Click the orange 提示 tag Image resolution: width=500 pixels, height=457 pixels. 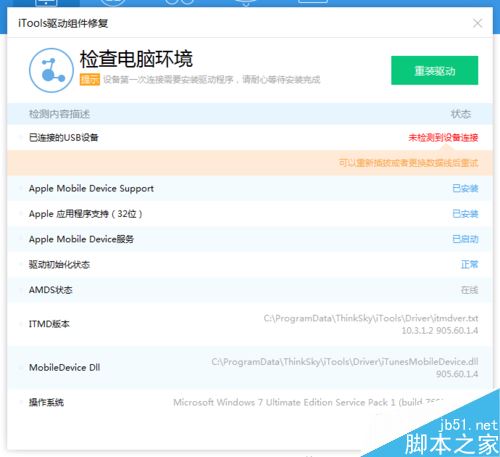(90, 80)
